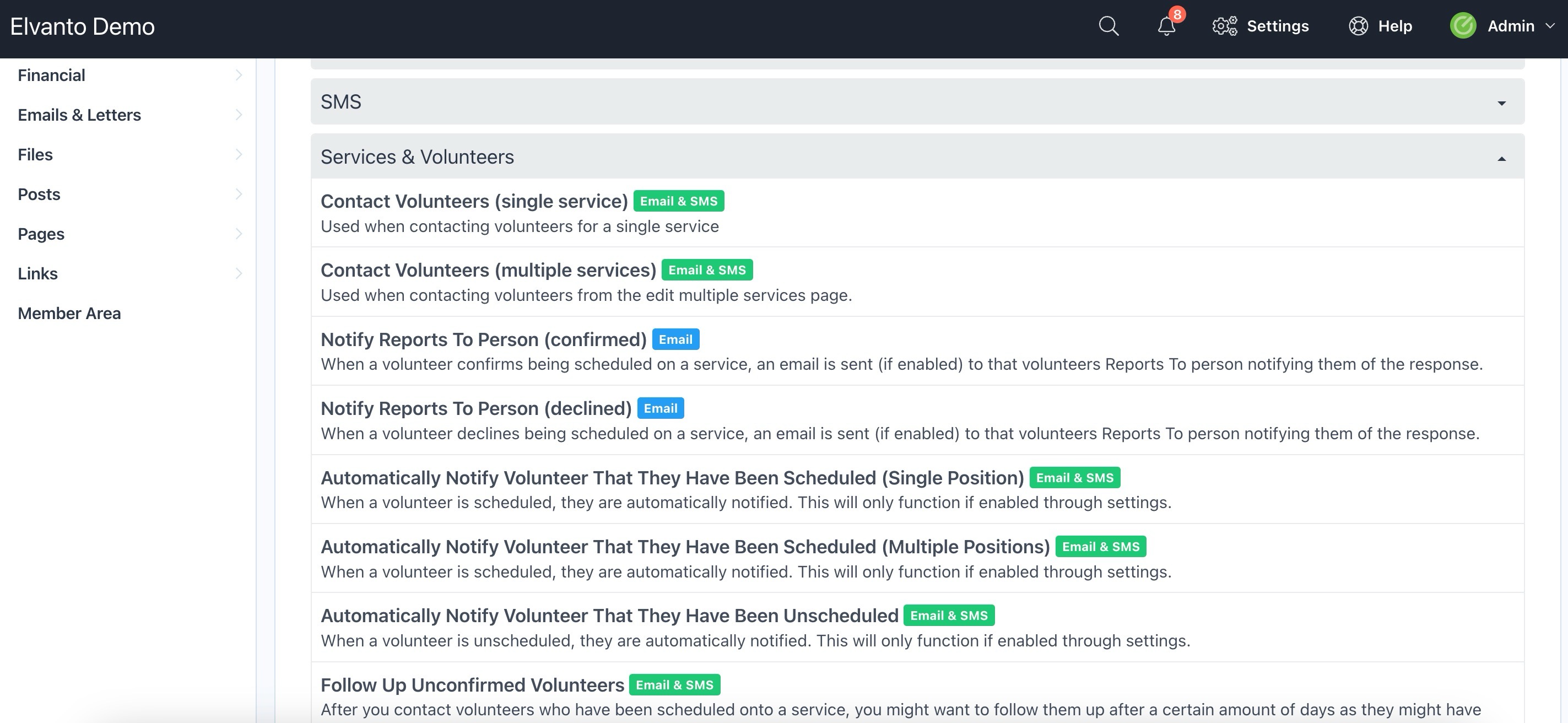Collapse the Services & Volunteers section arrow
Screen dimensions: 1568x723
[1502, 158]
